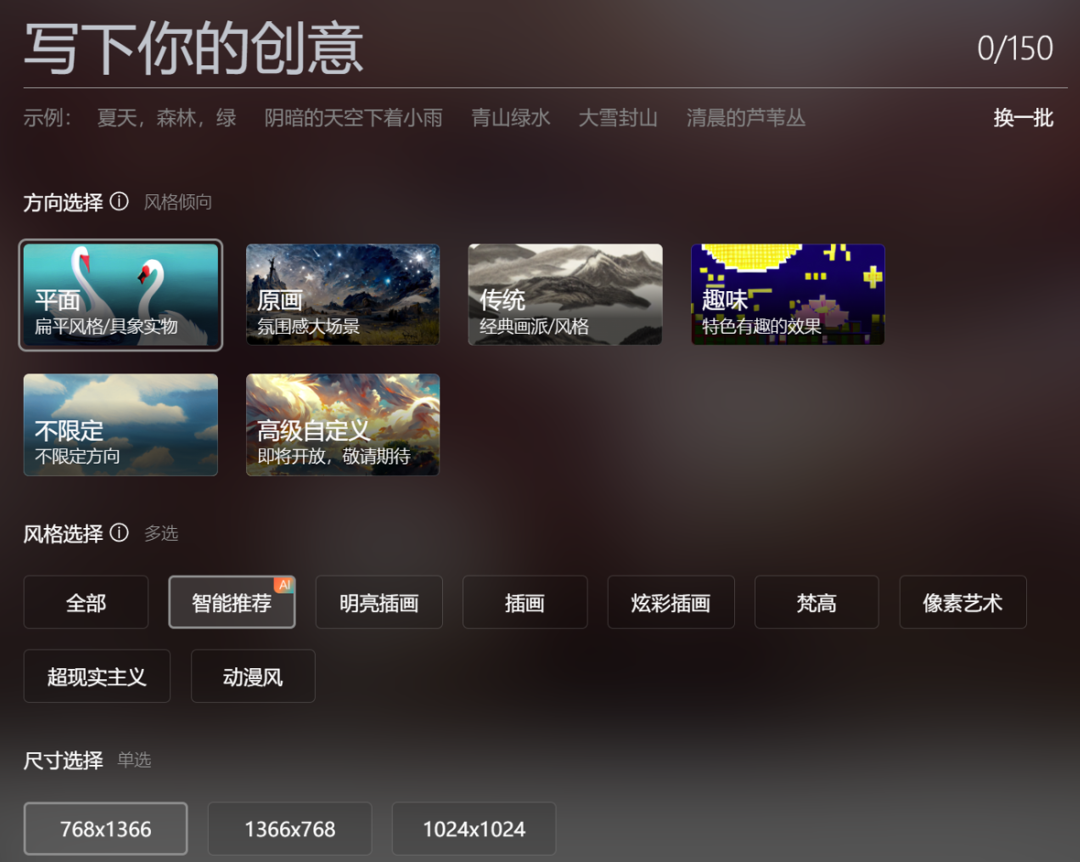1080x862 pixels.
Task: Choose the 不限定 direction option
Action: coord(120,424)
